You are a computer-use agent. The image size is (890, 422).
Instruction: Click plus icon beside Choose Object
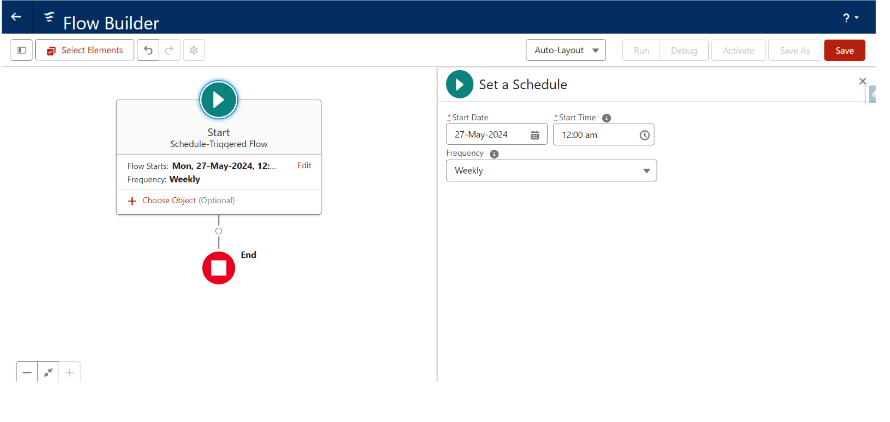coord(132,201)
